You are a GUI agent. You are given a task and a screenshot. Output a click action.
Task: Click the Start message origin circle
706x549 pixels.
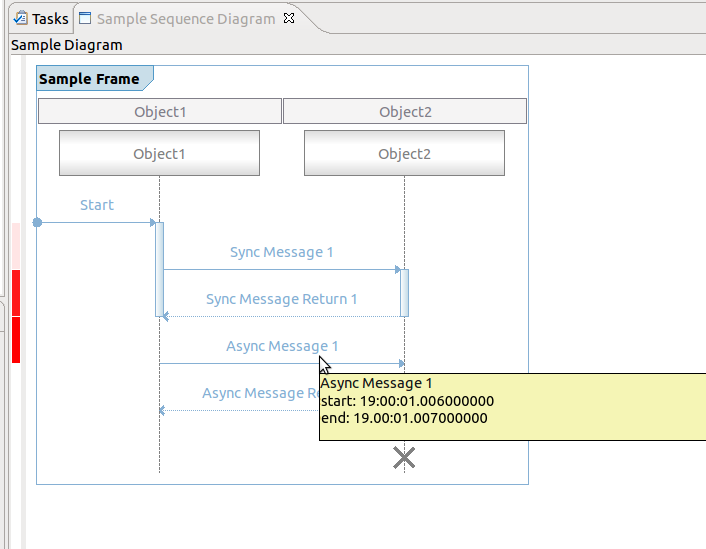click(37, 222)
